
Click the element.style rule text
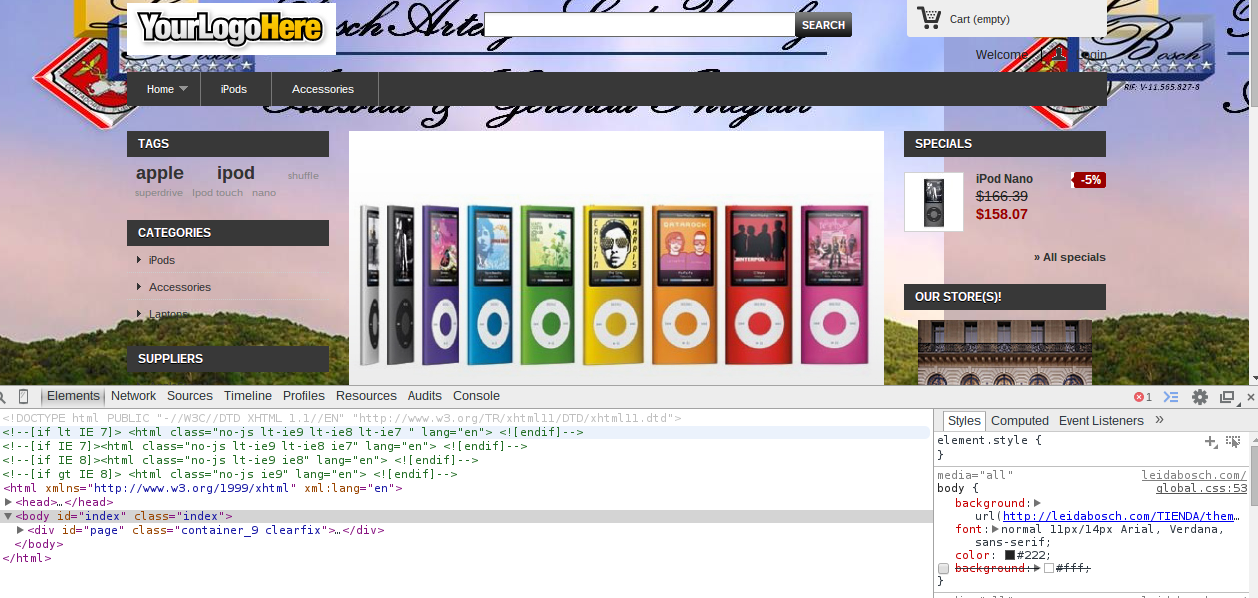click(x=989, y=440)
